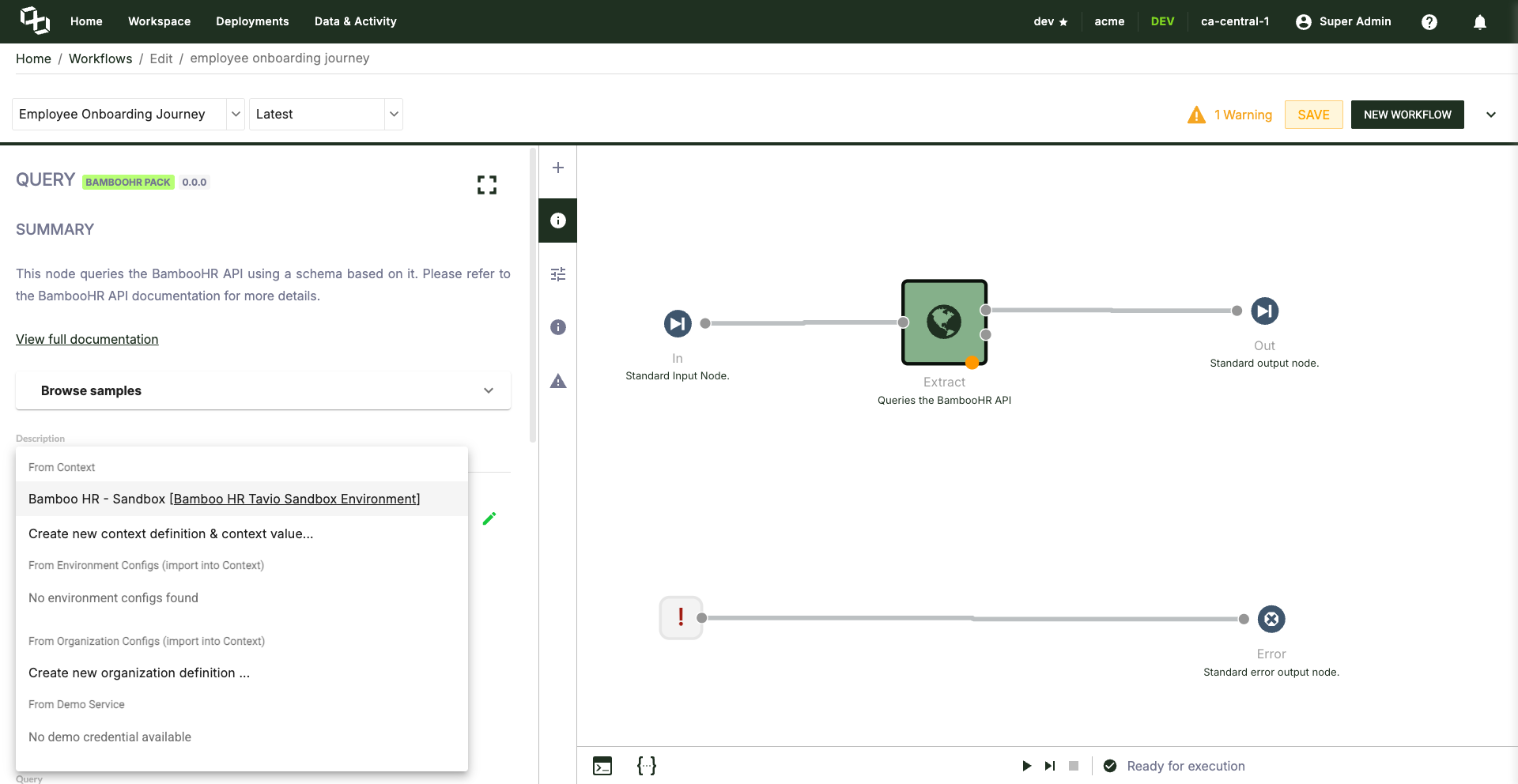The width and height of the screenshot is (1518, 784).
Task: Click the left panel vertical scrollbar
Action: [x=533, y=294]
